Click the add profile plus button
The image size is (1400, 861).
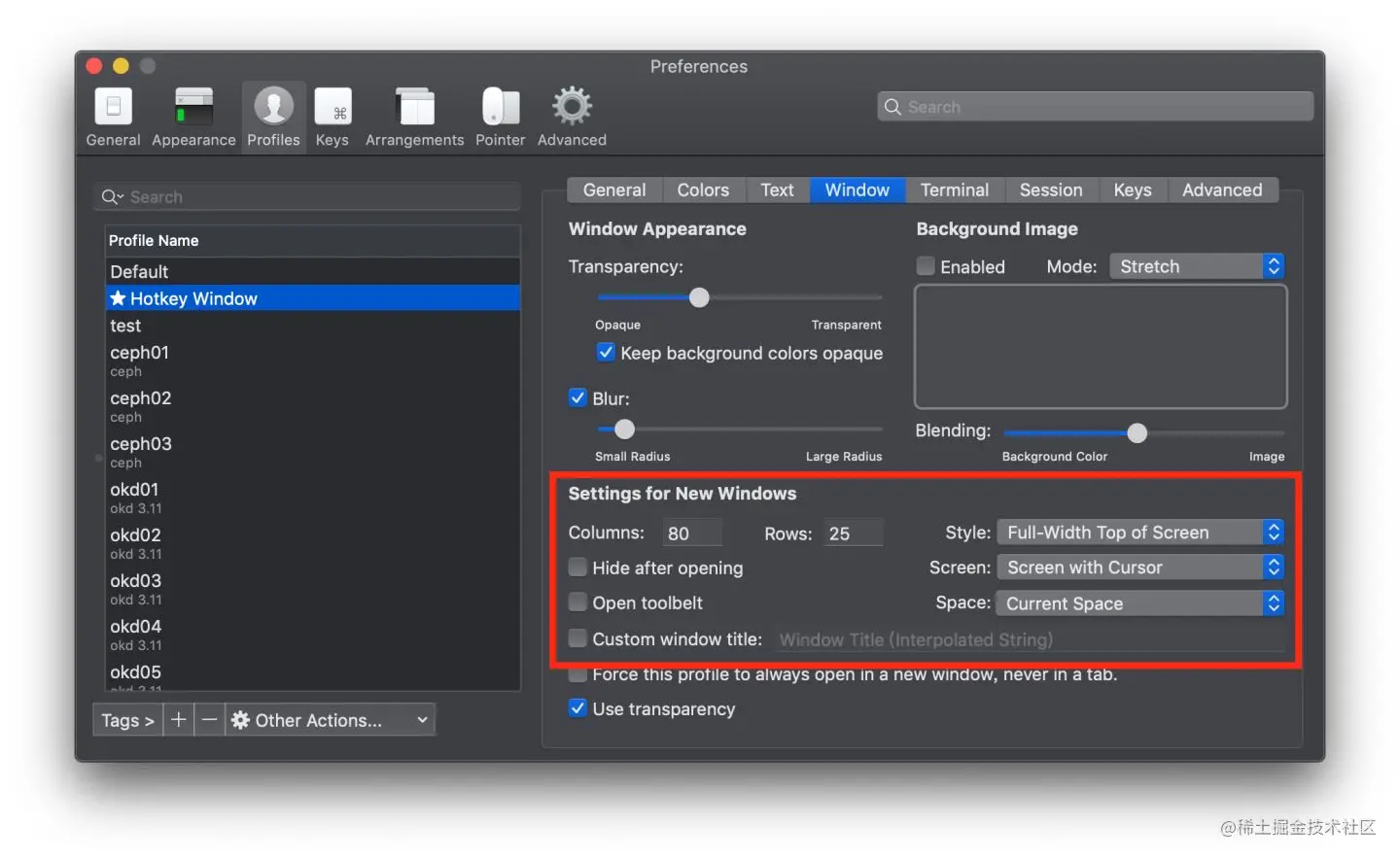click(178, 720)
